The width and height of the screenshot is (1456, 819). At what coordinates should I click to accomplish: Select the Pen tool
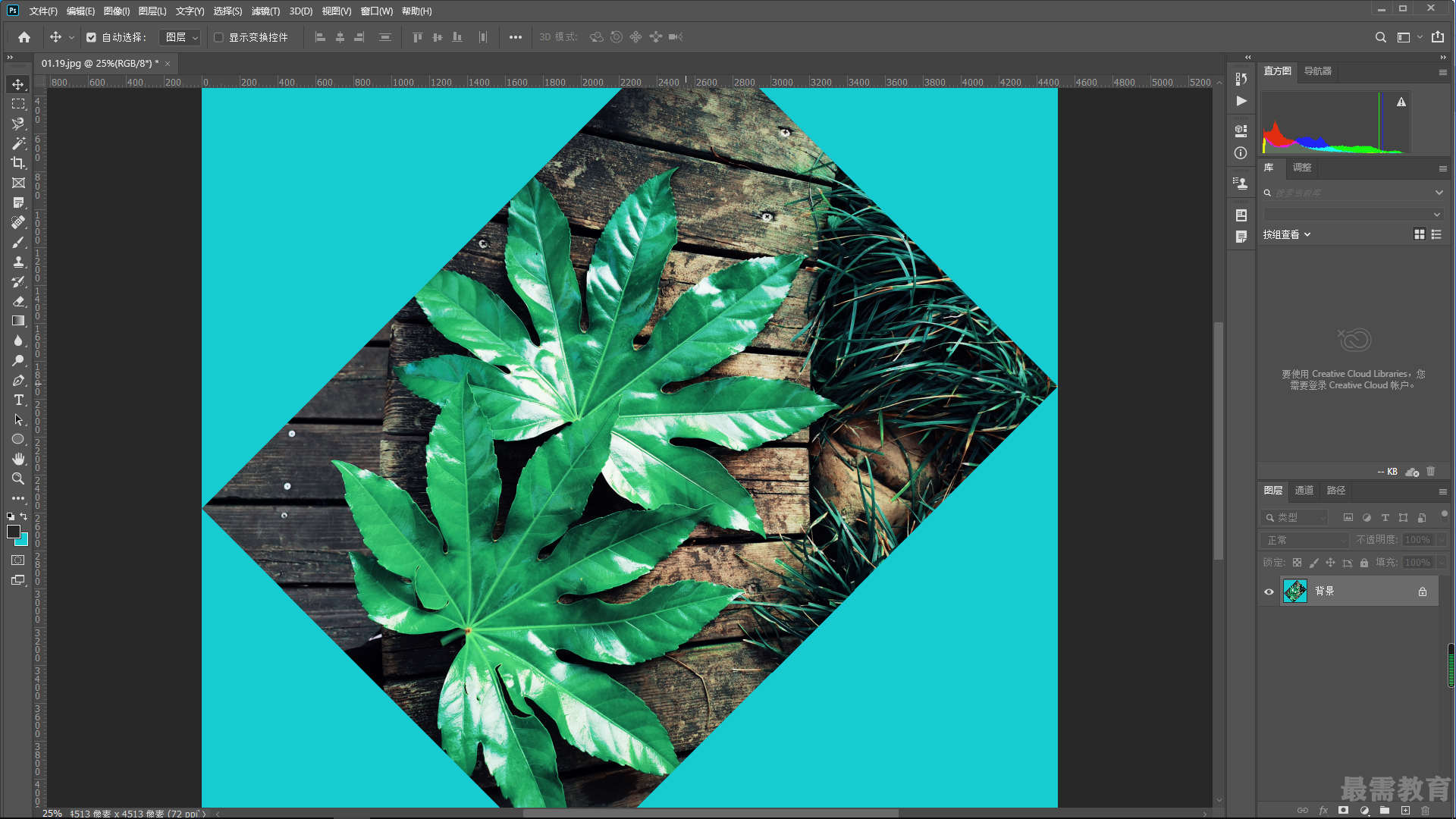[x=18, y=380]
